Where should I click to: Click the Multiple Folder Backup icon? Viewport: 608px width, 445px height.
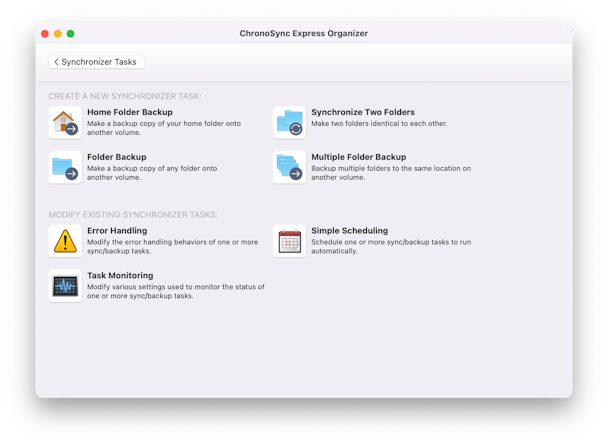point(289,167)
